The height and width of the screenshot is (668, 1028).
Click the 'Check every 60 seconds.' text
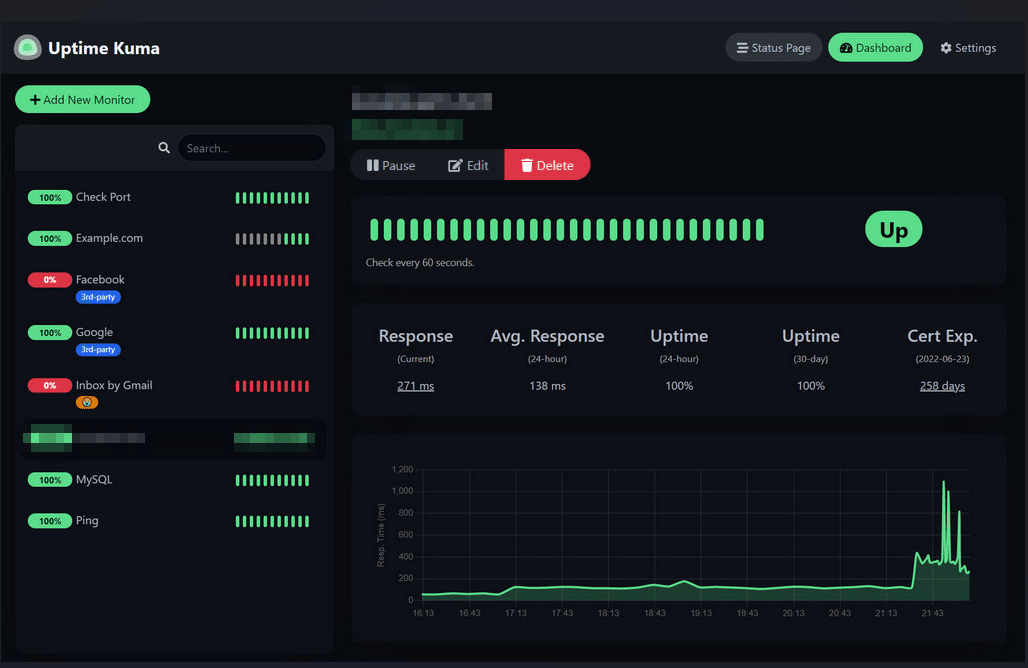(x=420, y=263)
